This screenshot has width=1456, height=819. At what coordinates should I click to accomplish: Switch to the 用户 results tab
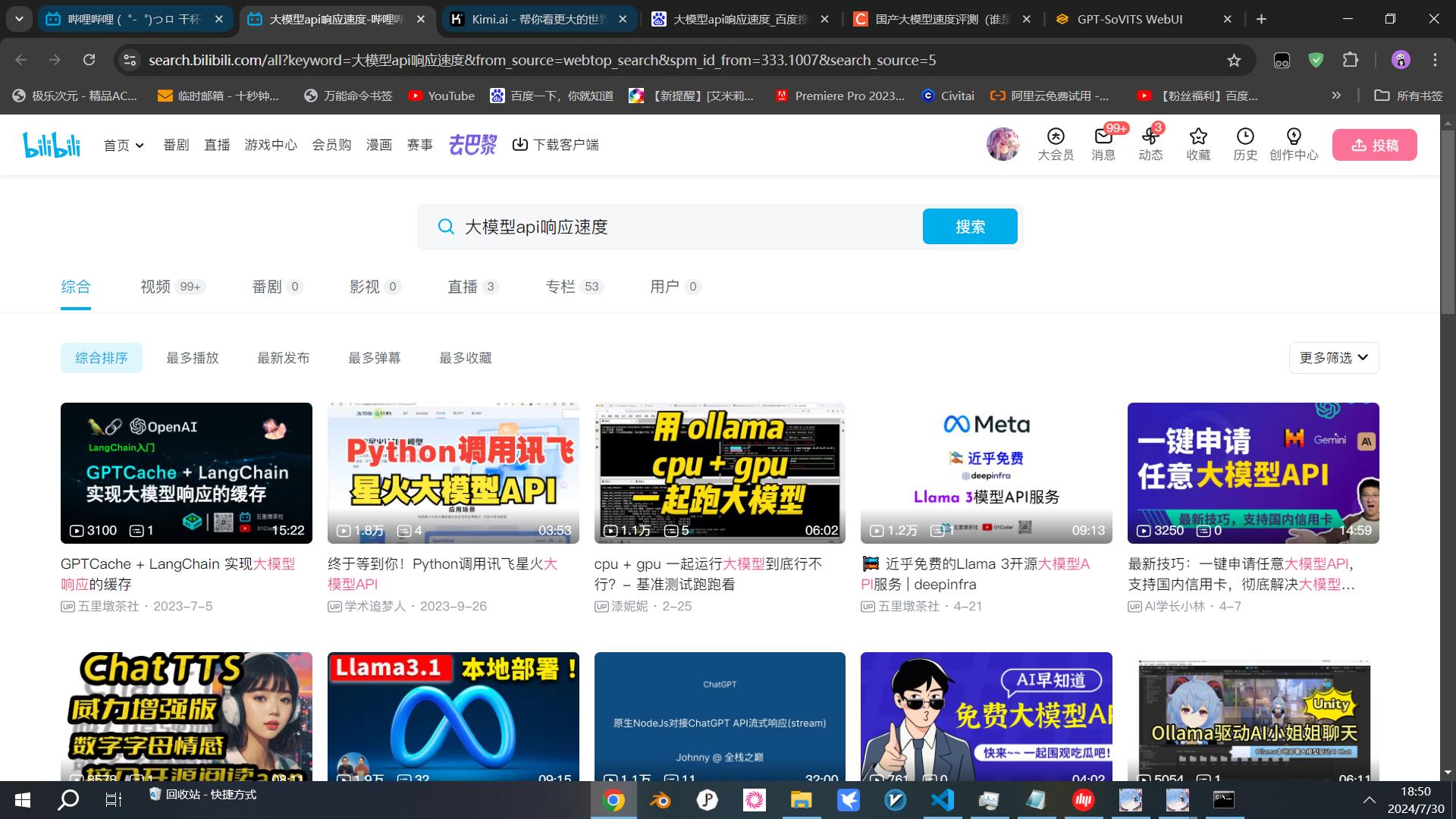click(675, 287)
